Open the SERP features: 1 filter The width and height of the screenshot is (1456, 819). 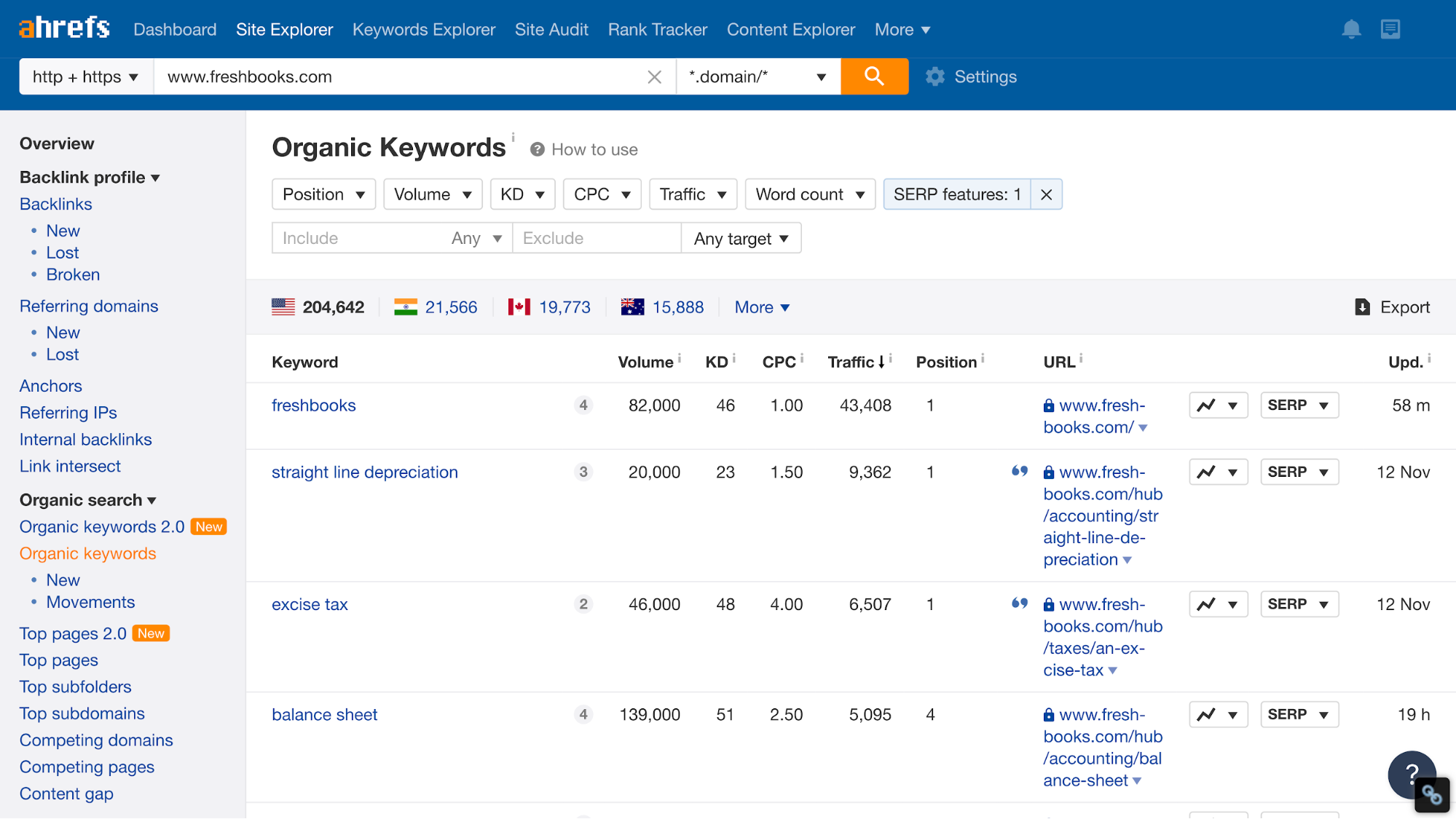[x=957, y=194]
